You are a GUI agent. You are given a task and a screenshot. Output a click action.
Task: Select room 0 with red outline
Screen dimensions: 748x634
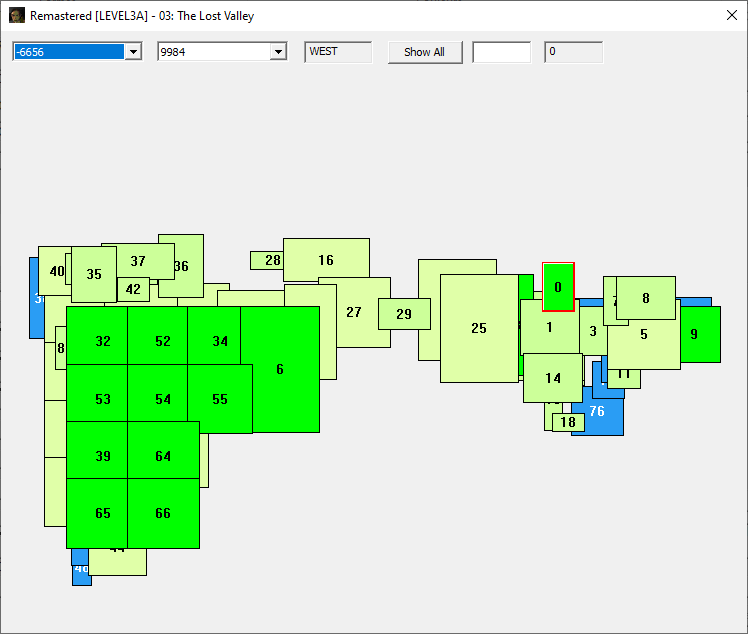[558, 287]
